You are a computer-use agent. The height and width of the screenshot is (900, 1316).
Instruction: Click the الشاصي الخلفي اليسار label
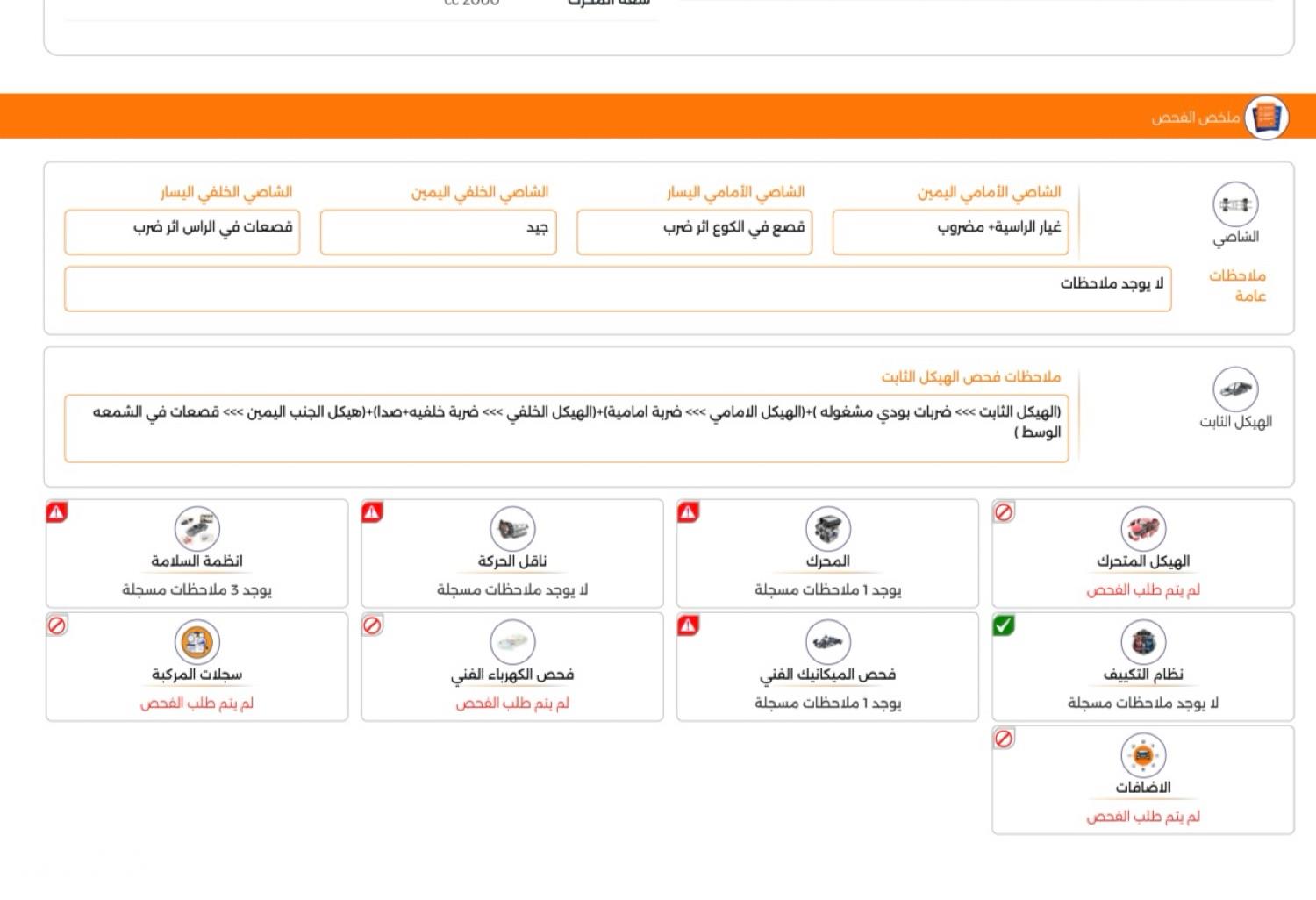(226, 192)
